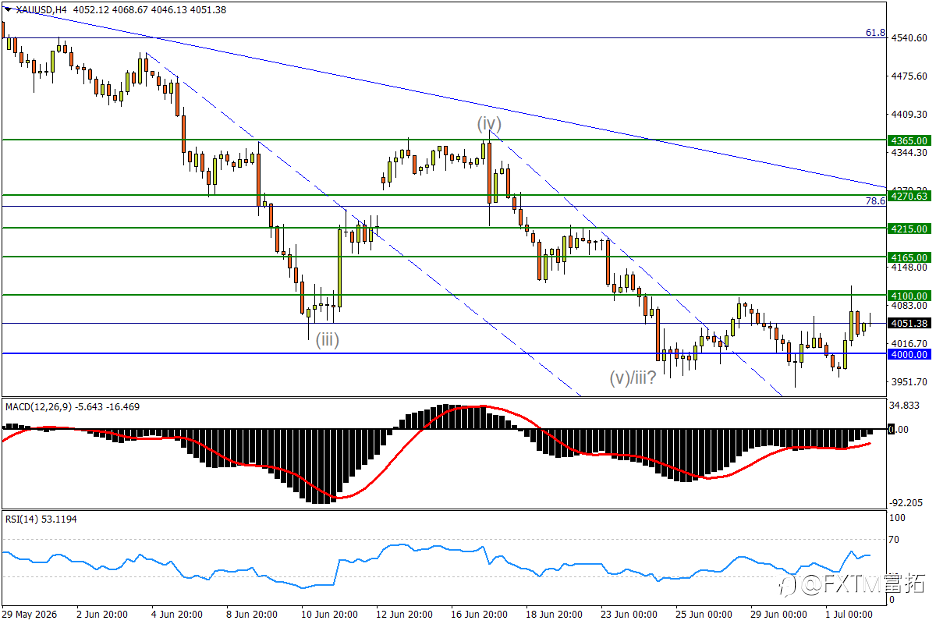Click 4148.00 on the price scale
The image size is (936, 624).
click(x=909, y=267)
